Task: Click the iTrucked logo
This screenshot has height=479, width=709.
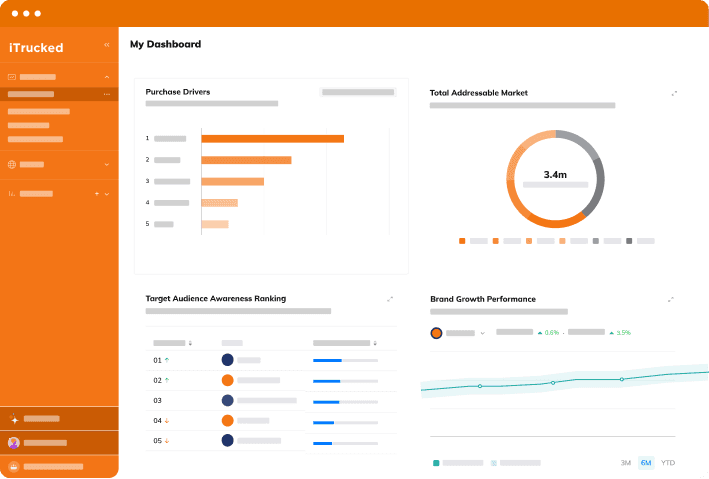Action: point(36,47)
